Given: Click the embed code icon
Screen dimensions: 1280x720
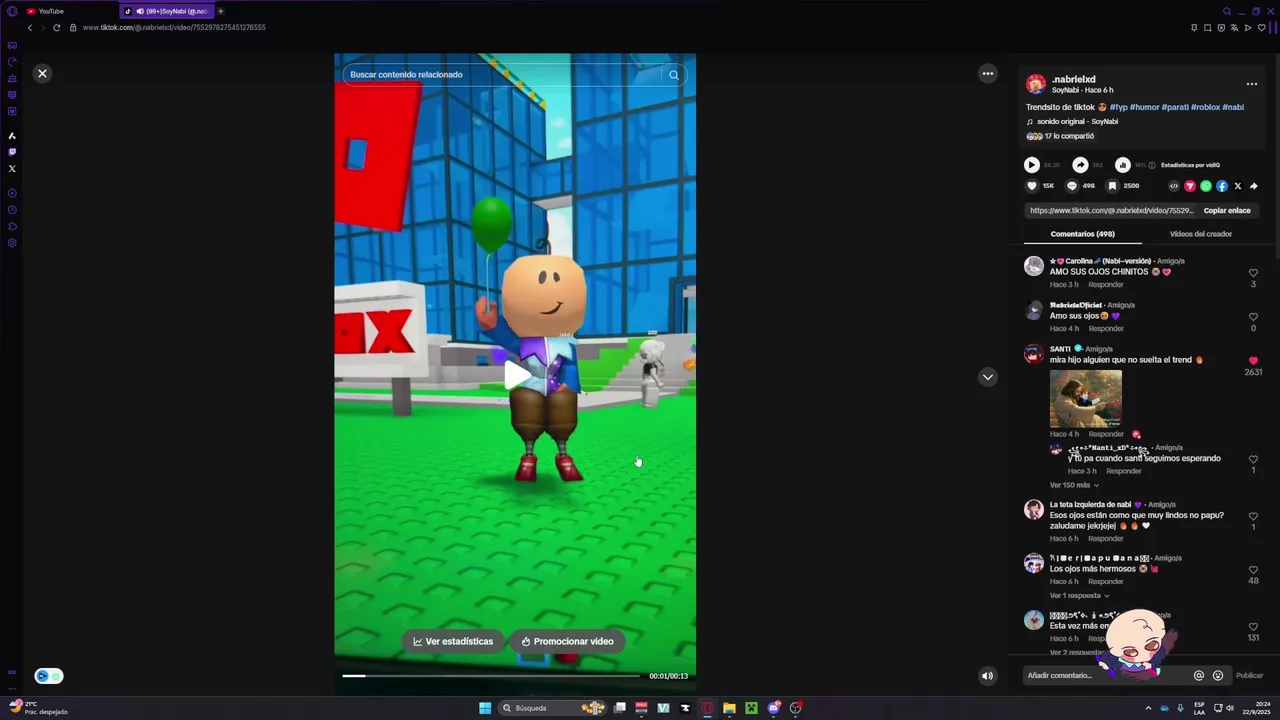Looking at the screenshot, I should (x=1174, y=186).
